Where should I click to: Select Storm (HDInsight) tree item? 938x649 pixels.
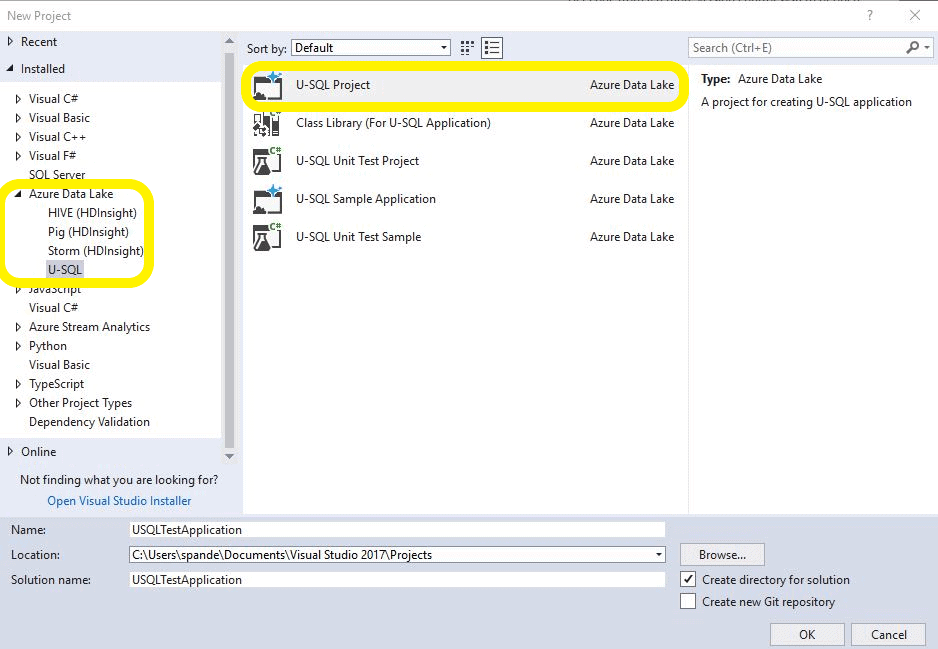pyautogui.click(x=95, y=251)
